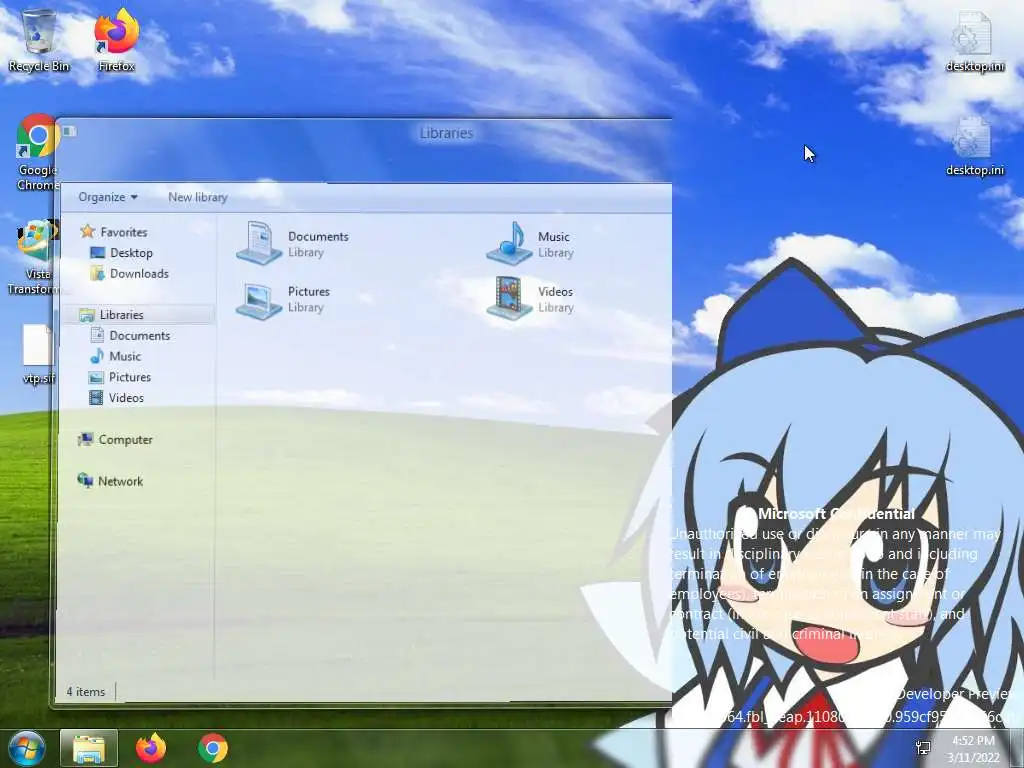This screenshot has height=768, width=1024.
Task: Click the New library button
Action: tap(198, 197)
